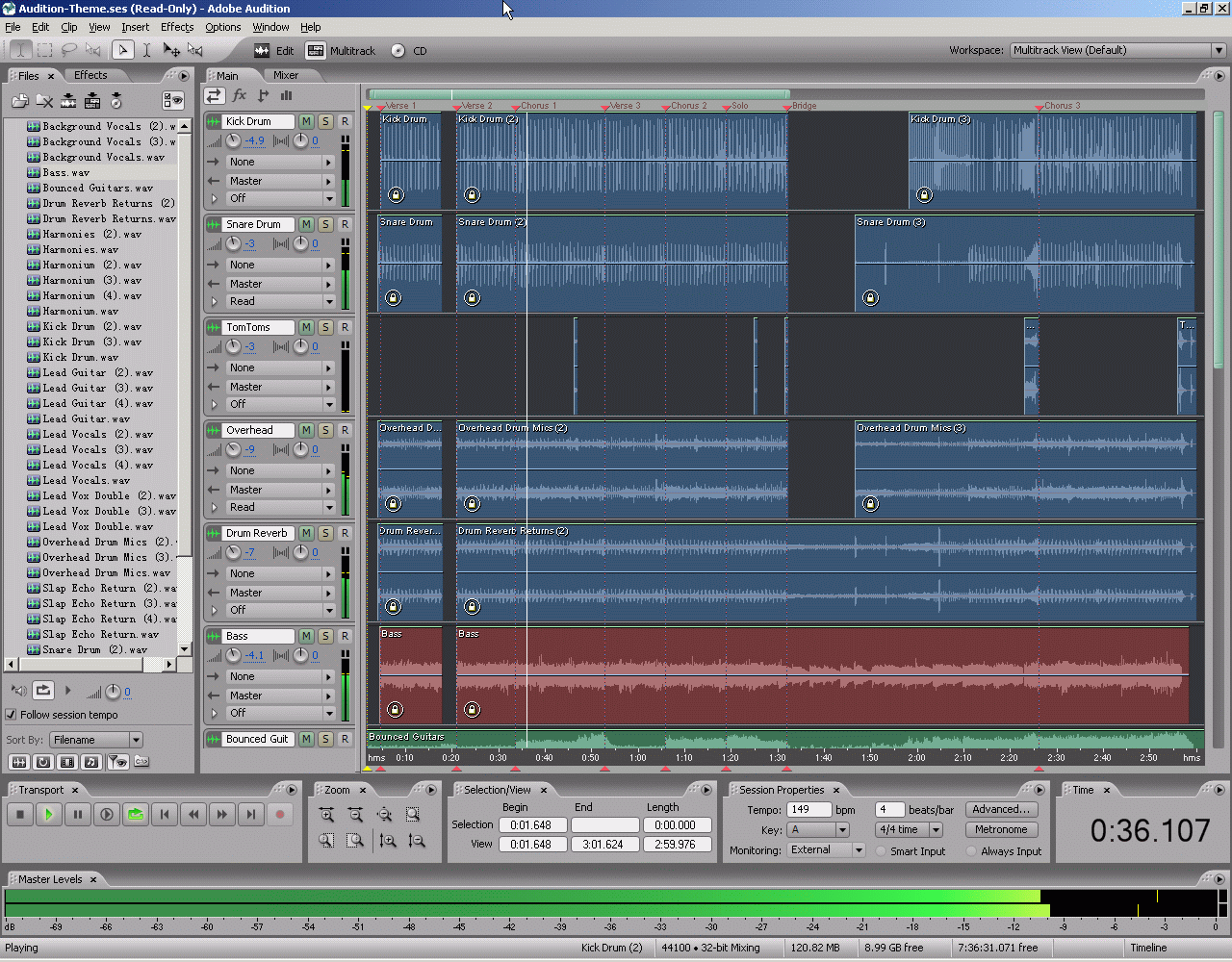Viewport: 1232px width, 962px height.
Task: Stop playback in Transport panel
Action: click(x=20, y=815)
